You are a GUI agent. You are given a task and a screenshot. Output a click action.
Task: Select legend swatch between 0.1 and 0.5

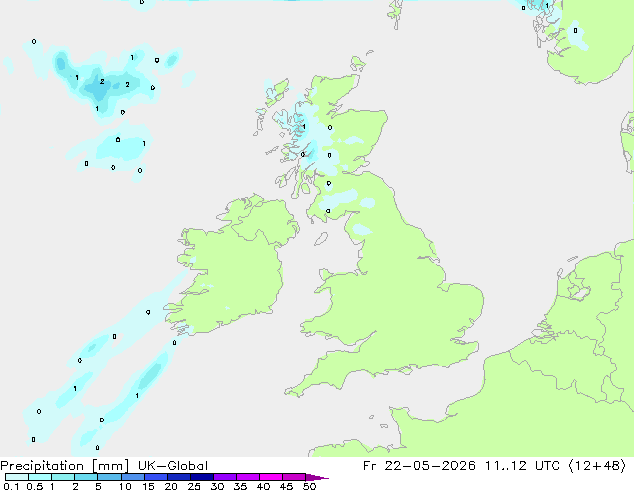[x=17, y=477]
